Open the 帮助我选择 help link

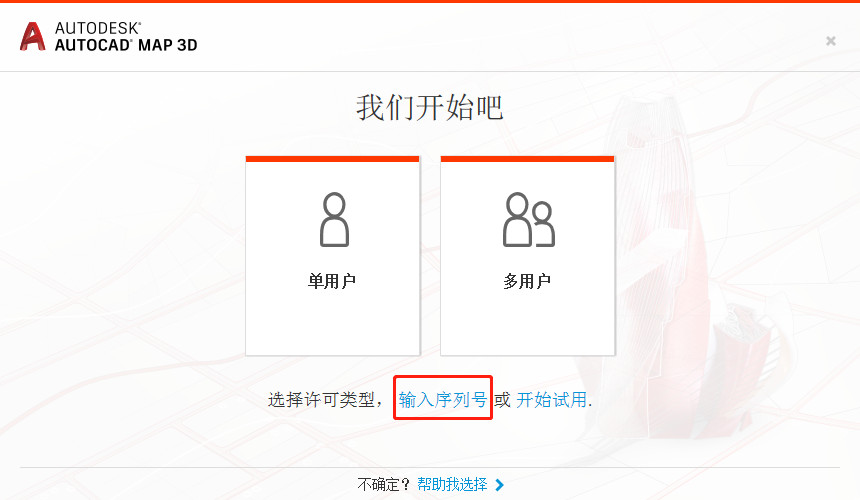pos(452,485)
